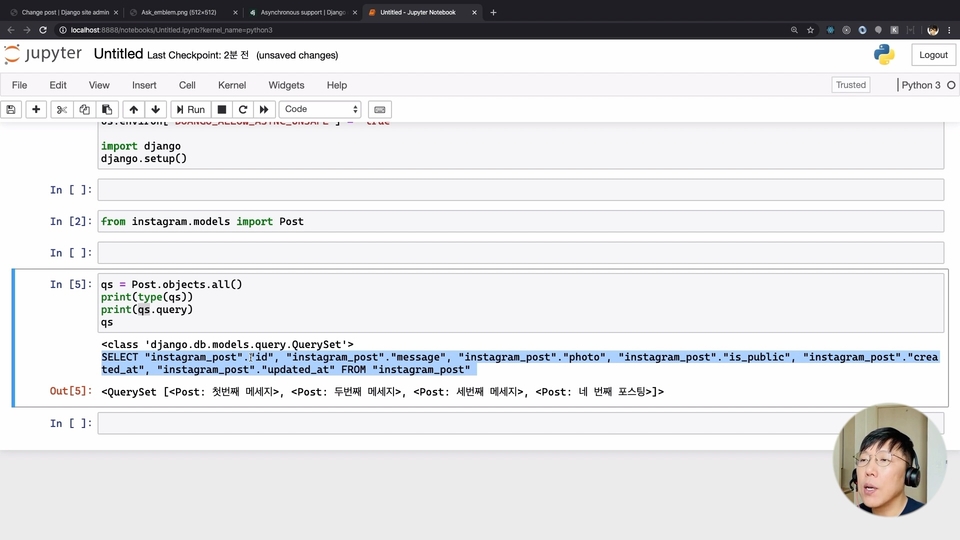Screen dimensions: 960x540
Task: Insert a cell below with plus icon
Action: (x=36, y=110)
